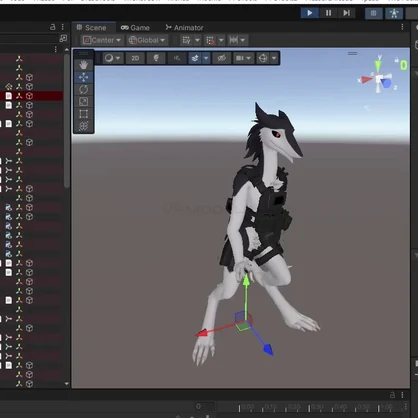Screen dimensions: 418x418
Task: Switch to the Game tab
Action: tap(135, 28)
